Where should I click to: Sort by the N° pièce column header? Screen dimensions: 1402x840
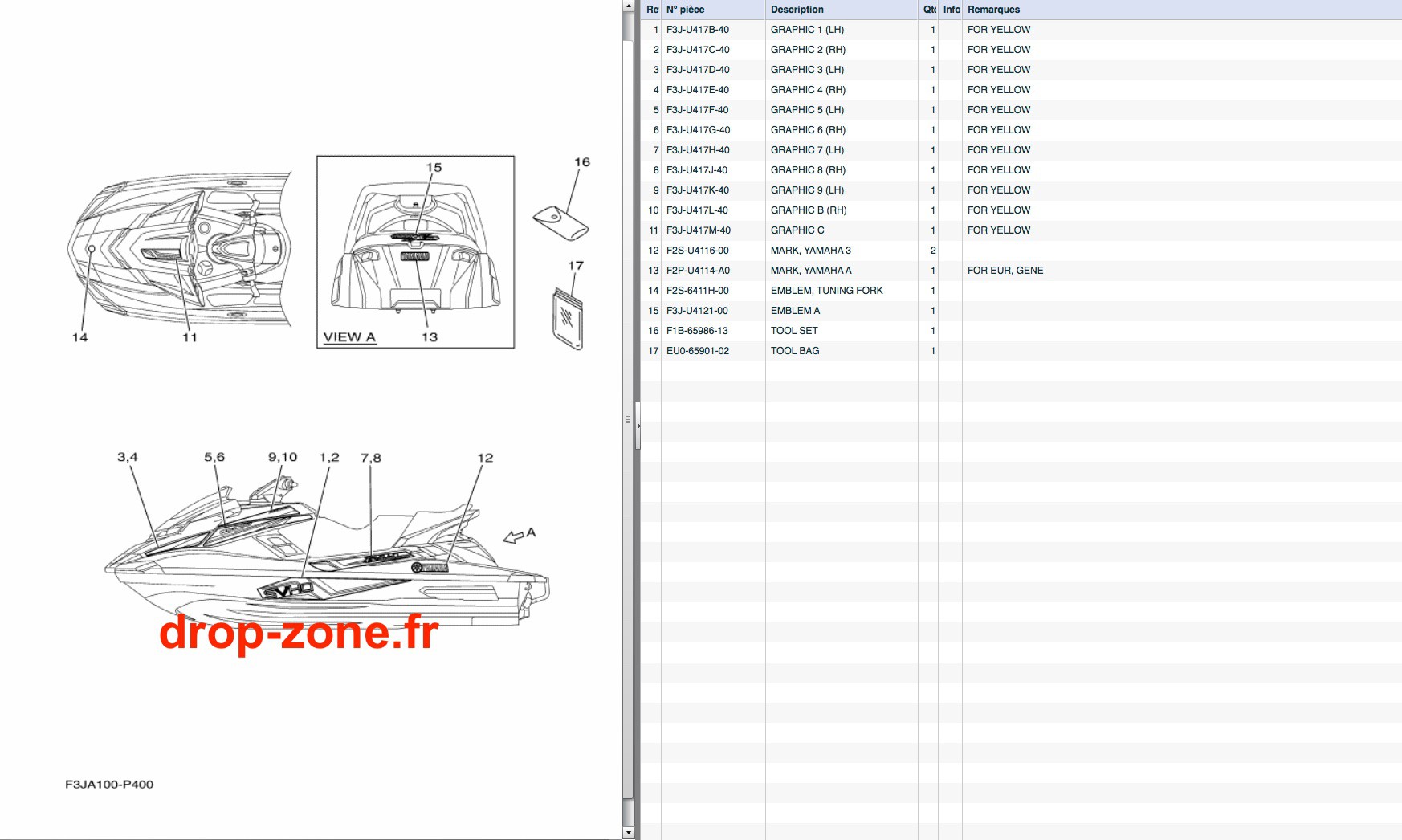pyautogui.click(x=713, y=10)
